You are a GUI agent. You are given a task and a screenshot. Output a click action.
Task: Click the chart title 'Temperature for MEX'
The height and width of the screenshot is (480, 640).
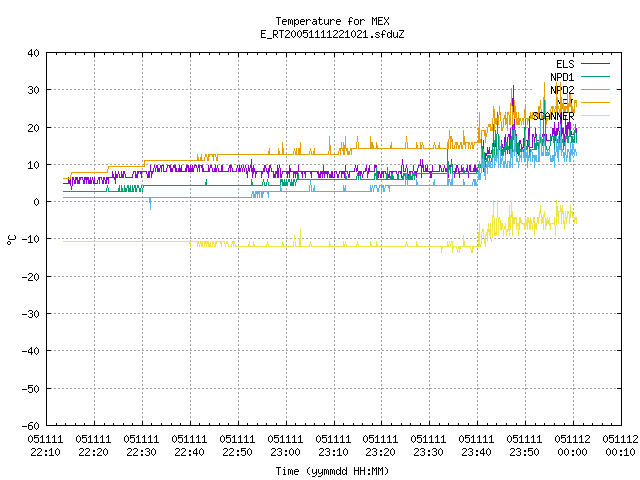tap(332, 21)
